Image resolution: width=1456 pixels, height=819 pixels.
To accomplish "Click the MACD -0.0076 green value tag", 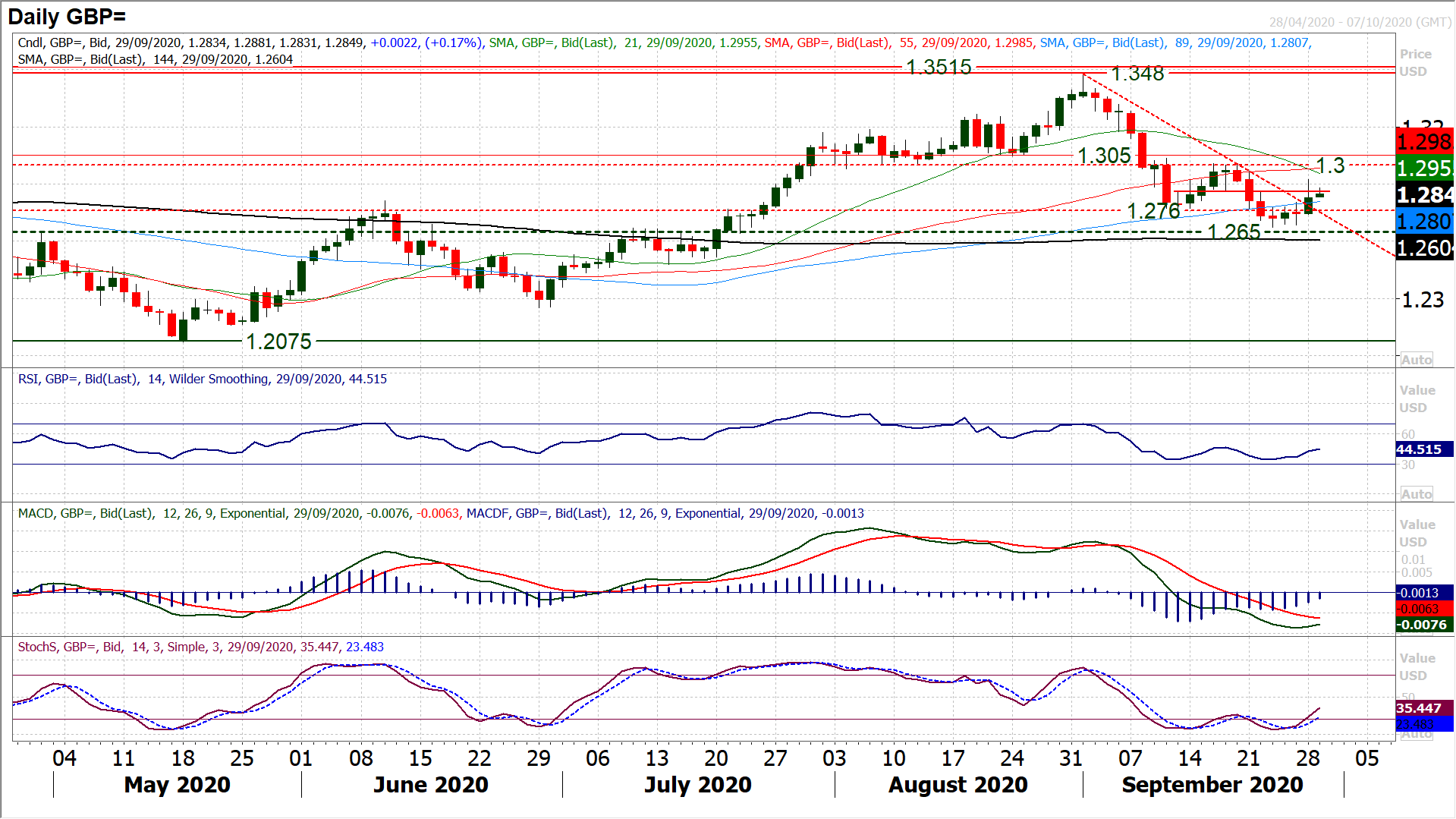I will coord(1423,625).
